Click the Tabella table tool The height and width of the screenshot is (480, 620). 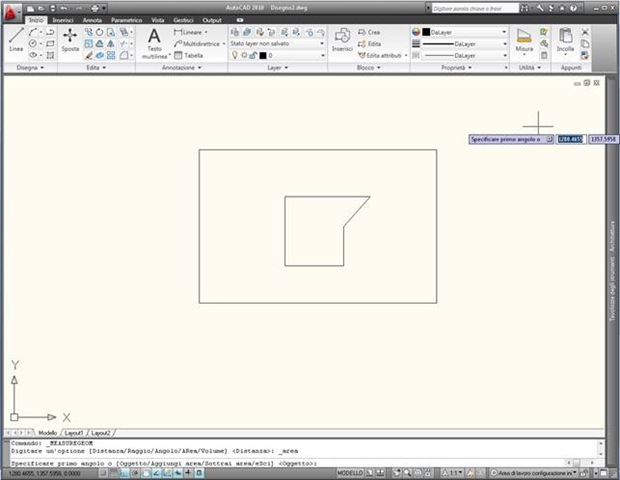pyautogui.click(x=189, y=55)
